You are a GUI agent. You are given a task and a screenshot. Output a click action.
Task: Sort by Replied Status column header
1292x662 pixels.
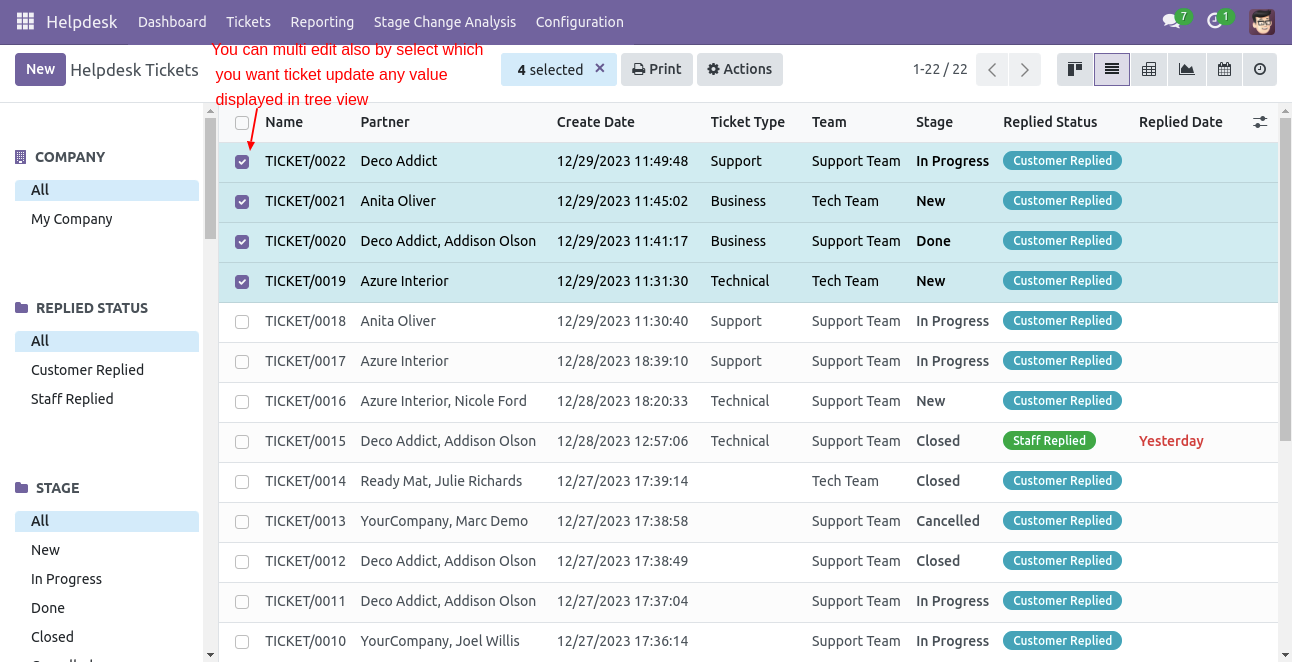(x=1050, y=122)
